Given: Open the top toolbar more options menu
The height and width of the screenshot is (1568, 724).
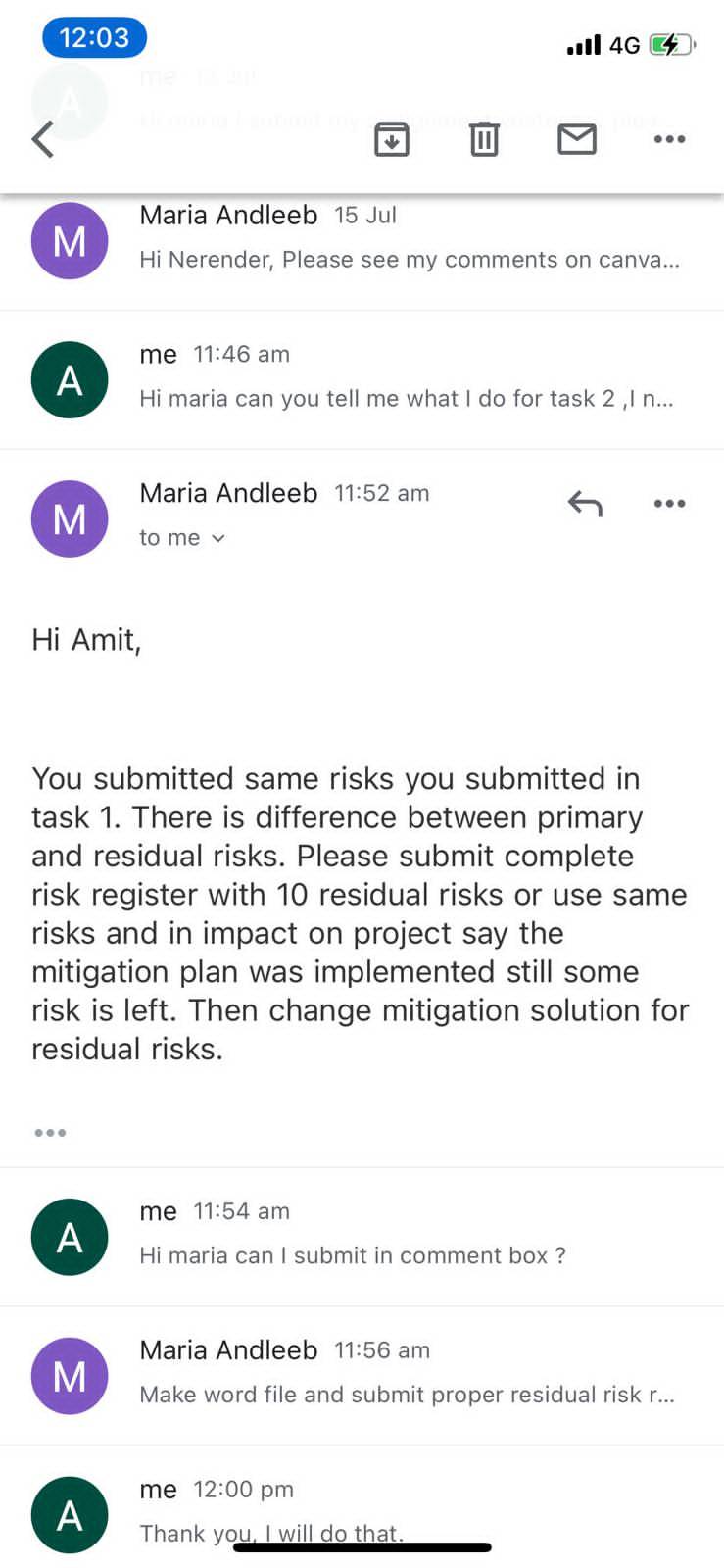Looking at the screenshot, I should point(669,139).
